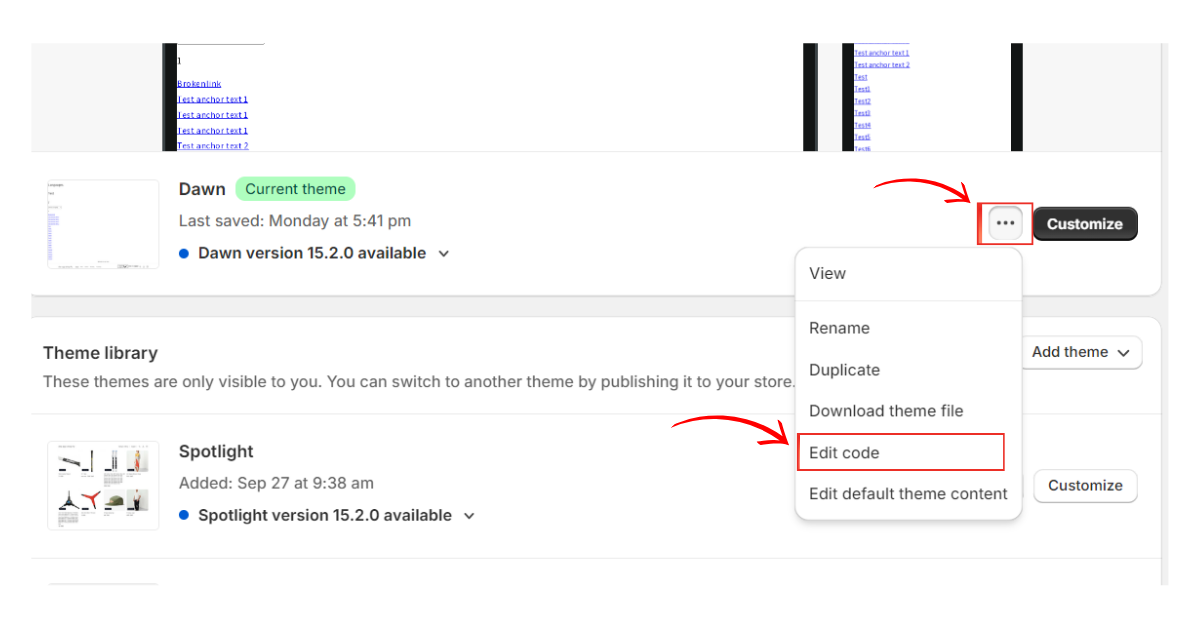
Task: Expand Dawn version 15.2.0 available chevron
Action: (x=444, y=254)
